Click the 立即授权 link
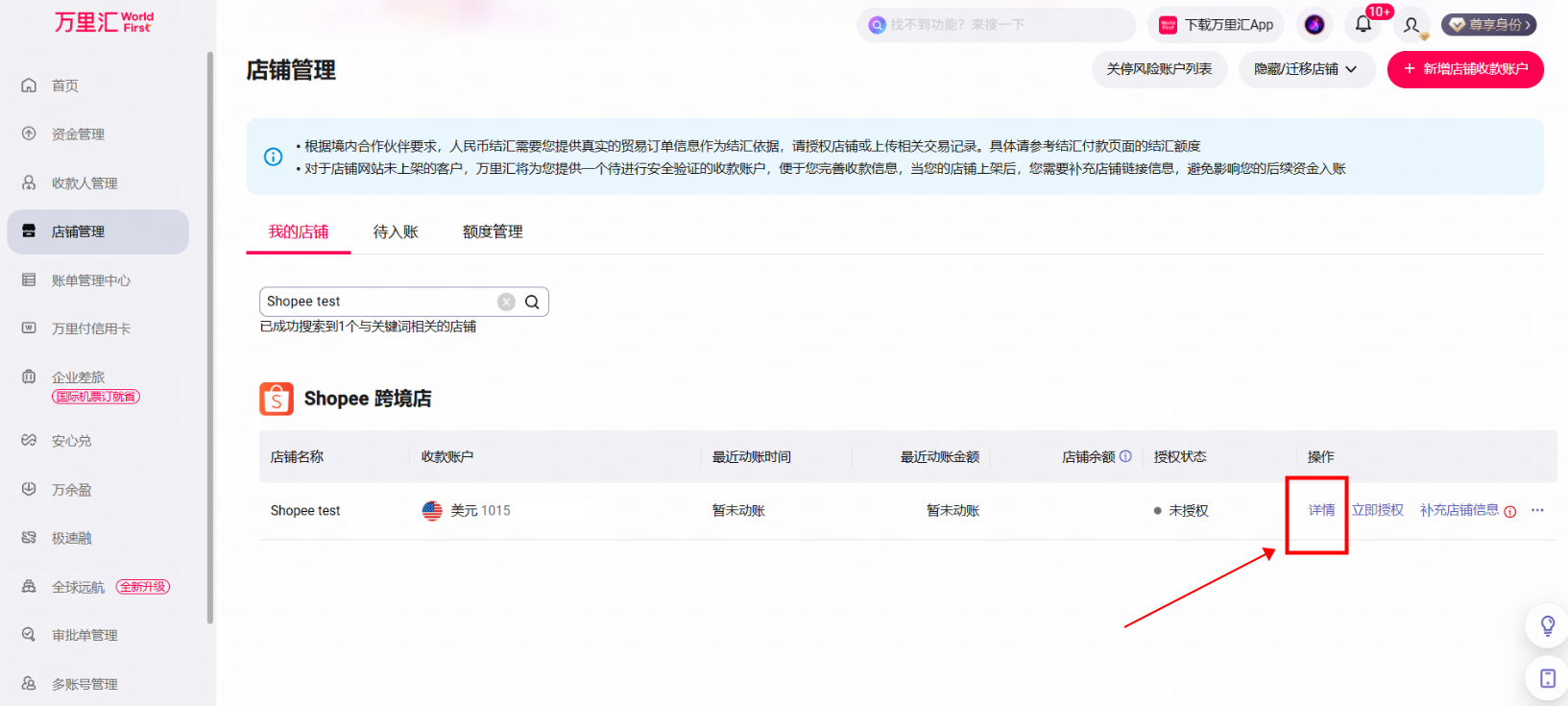Viewport: 1568px width, 706px height. click(1377, 510)
